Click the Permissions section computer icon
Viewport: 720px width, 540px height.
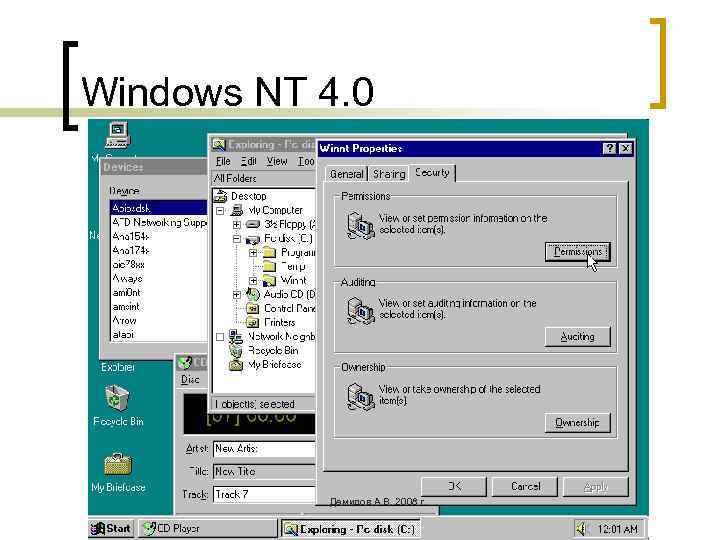click(x=360, y=225)
